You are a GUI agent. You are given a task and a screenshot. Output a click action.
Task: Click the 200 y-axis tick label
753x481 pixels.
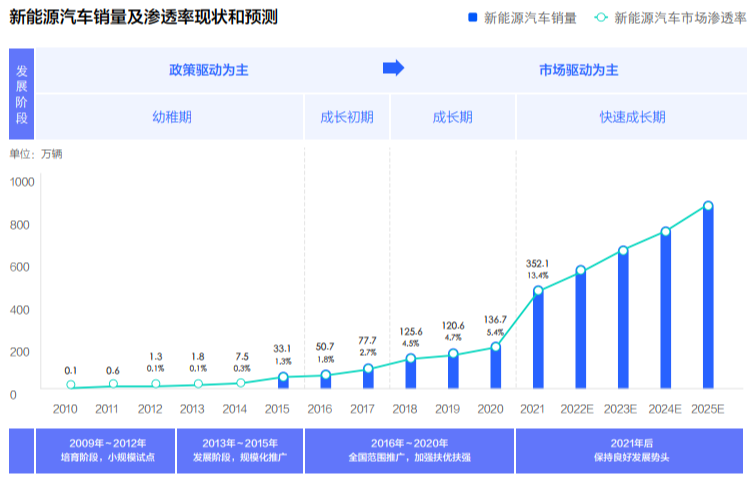pyautogui.click(x=20, y=352)
